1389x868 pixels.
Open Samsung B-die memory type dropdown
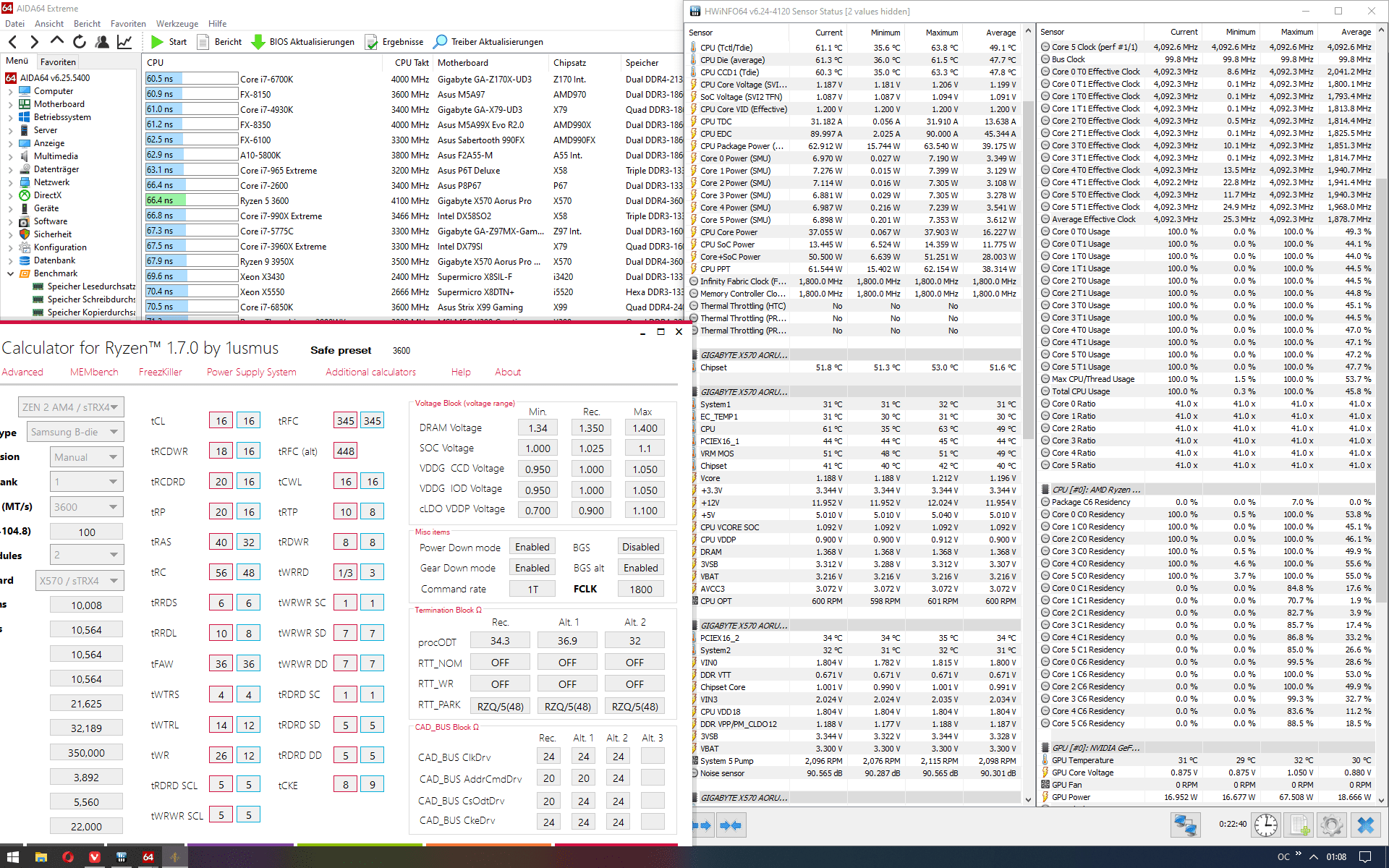[75, 432]
